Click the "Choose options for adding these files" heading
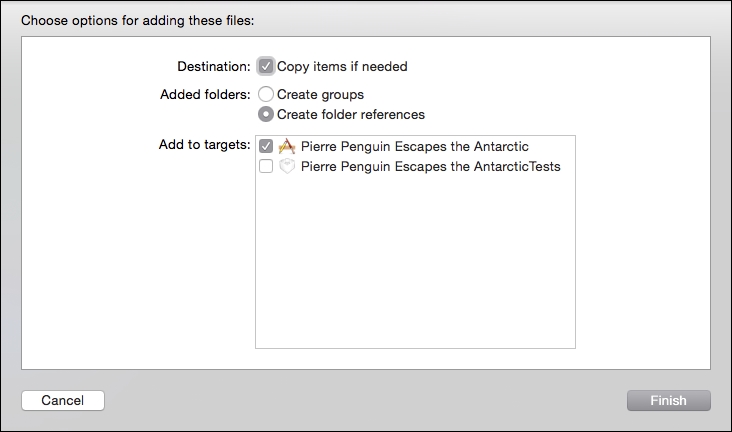 click(138, 21)
